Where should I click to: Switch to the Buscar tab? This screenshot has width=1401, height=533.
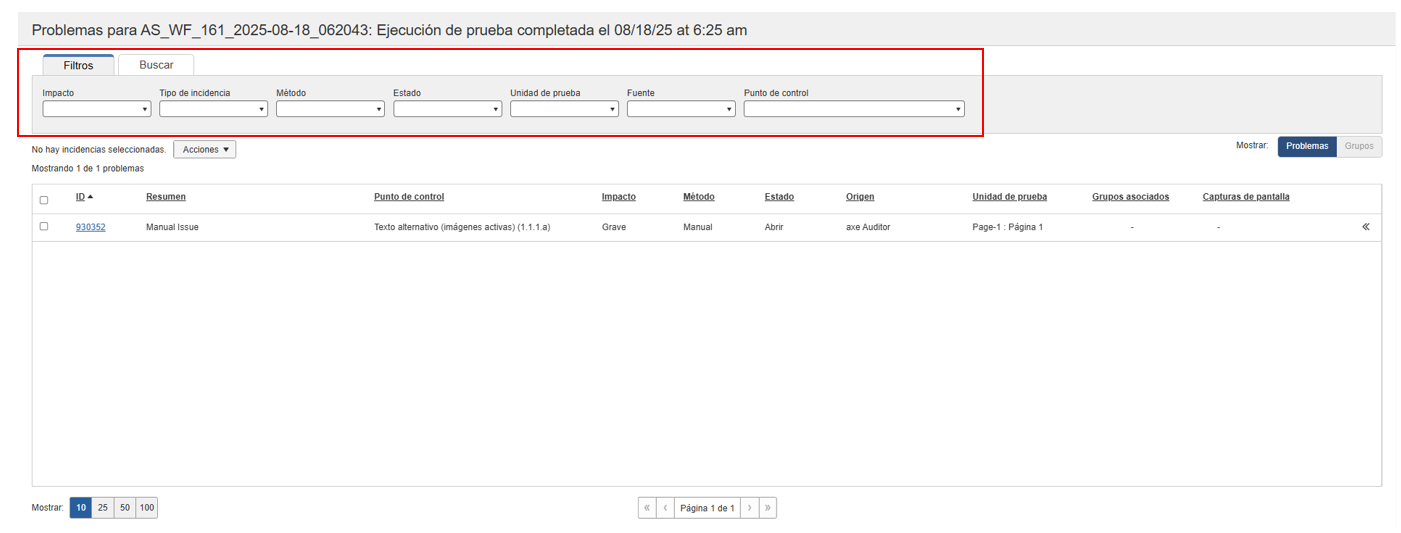[156, 65]
